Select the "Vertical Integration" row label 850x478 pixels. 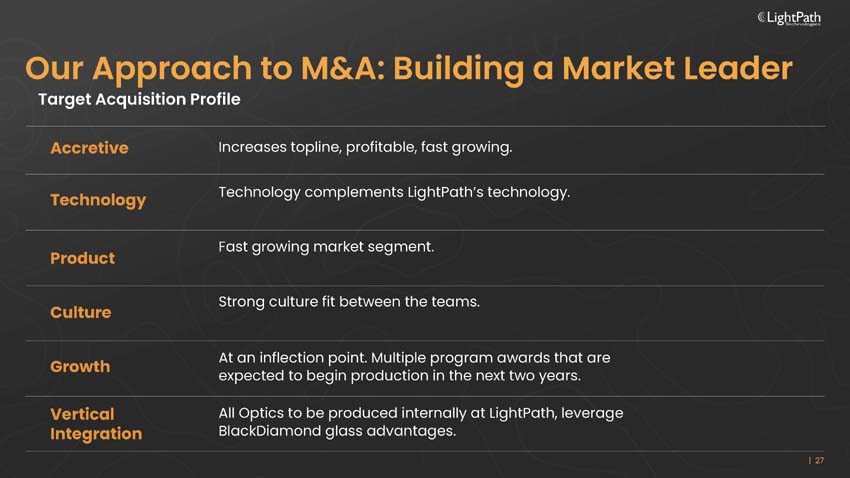(x=96, y=424)
